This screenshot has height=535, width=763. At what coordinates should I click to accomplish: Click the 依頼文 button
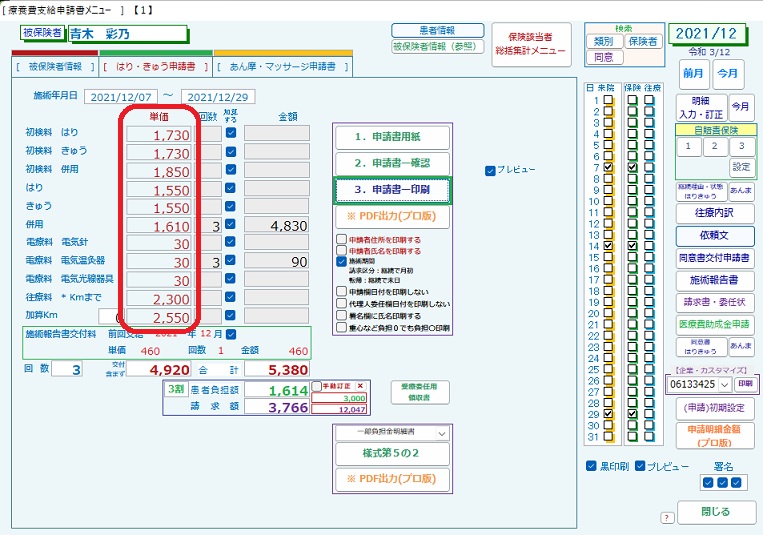point(714,236)
